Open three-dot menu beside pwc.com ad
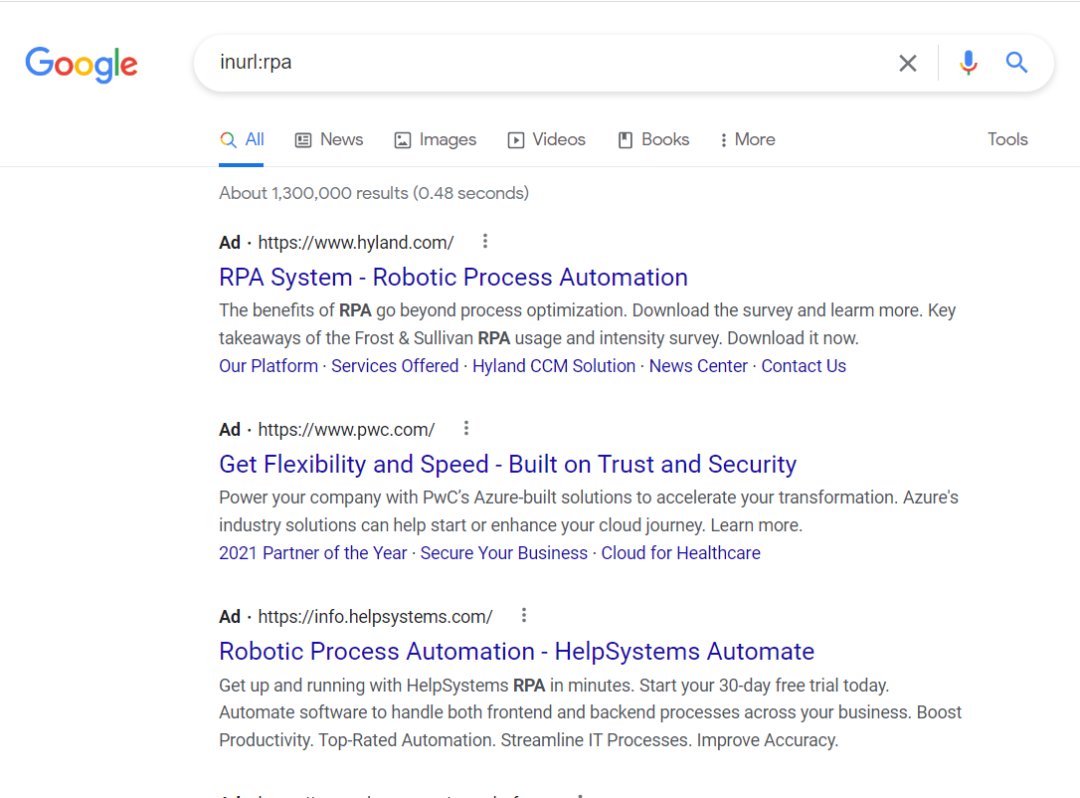This screenshot has height=798, width=1080. pos(466,429)
